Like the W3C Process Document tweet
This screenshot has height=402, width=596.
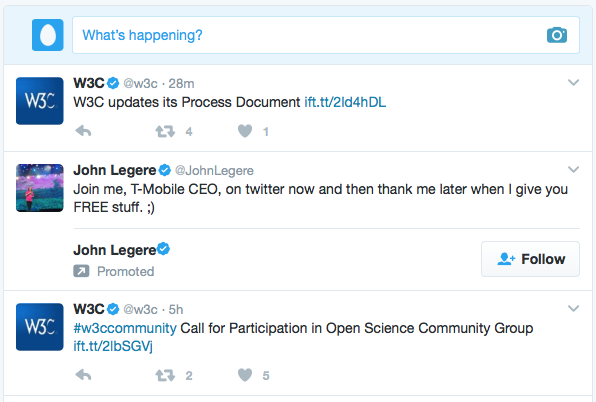coord(245,131)
